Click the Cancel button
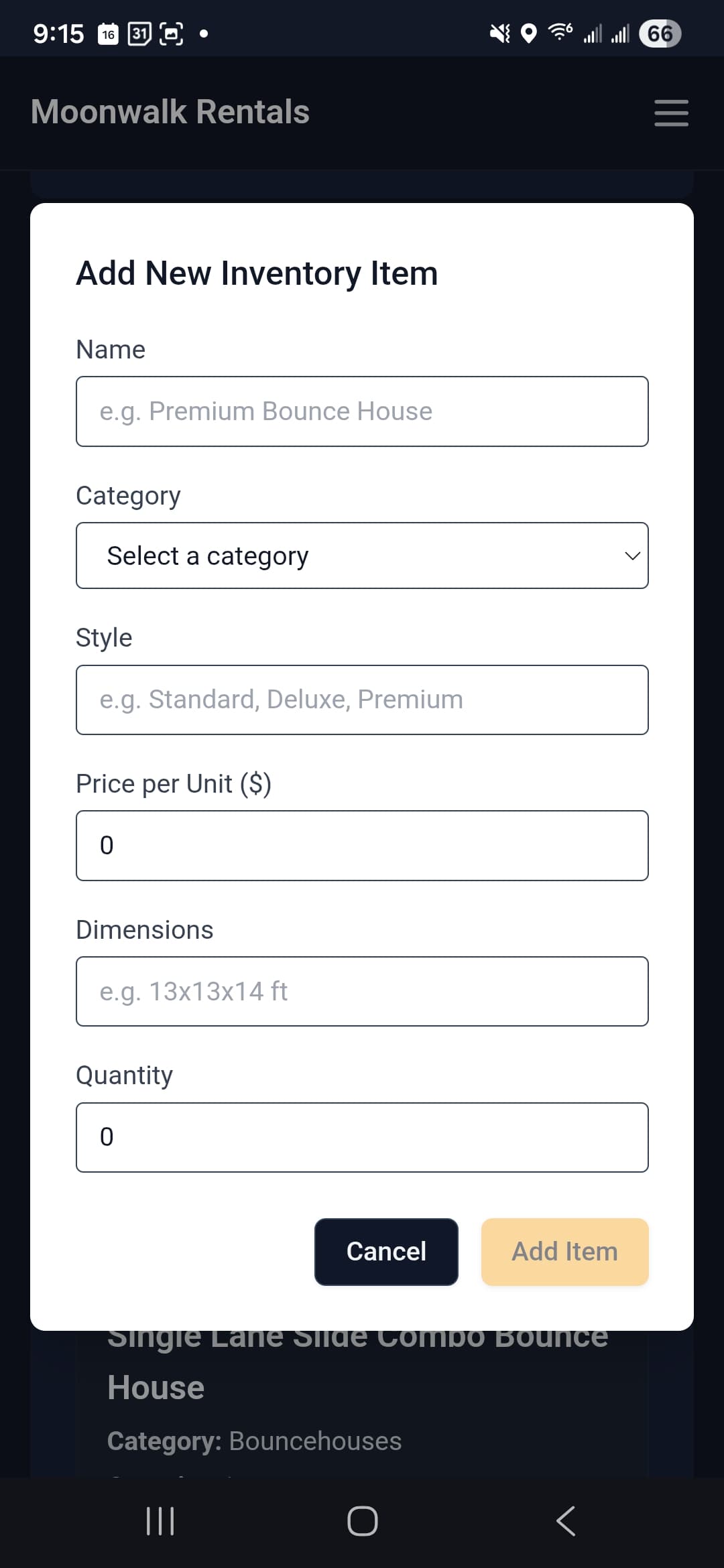 click(386, 1252)
